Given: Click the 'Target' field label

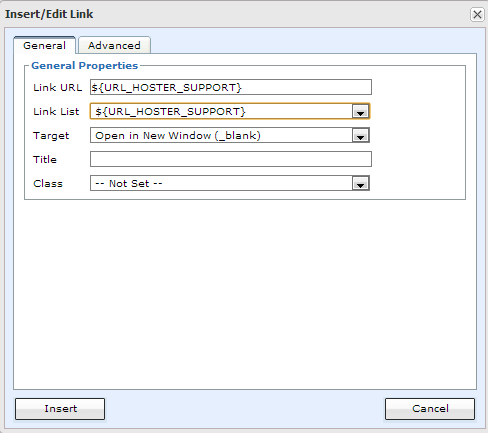Looking at the screenshot, I should 51,136.
